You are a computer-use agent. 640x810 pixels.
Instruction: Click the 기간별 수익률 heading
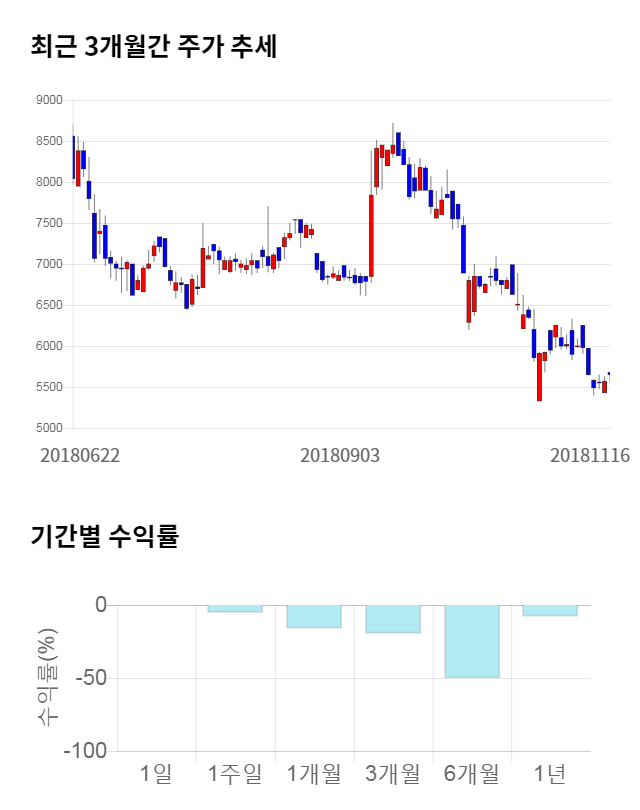coord(104,536)
